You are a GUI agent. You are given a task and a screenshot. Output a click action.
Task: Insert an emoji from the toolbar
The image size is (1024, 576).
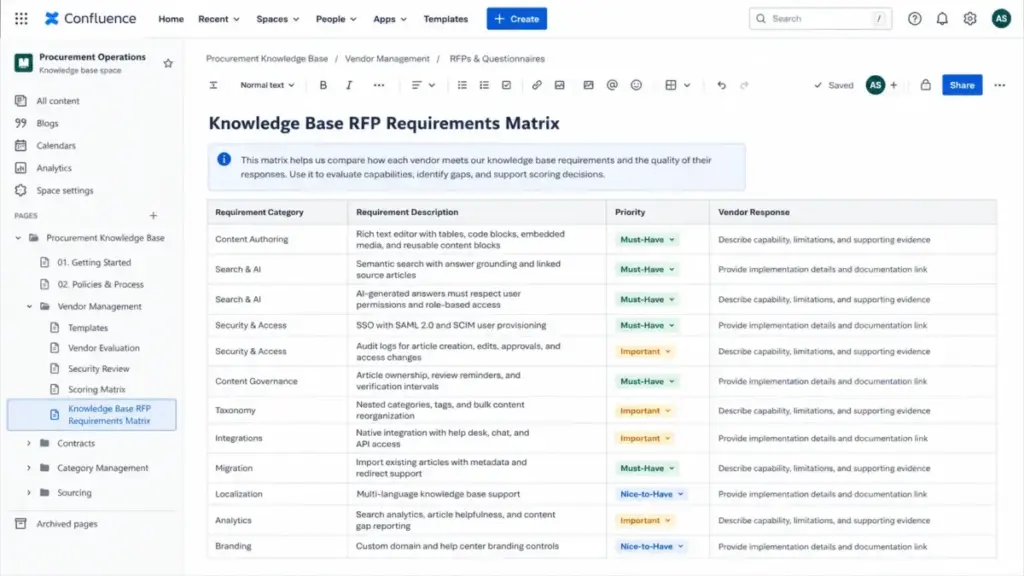tap(636, 85)
